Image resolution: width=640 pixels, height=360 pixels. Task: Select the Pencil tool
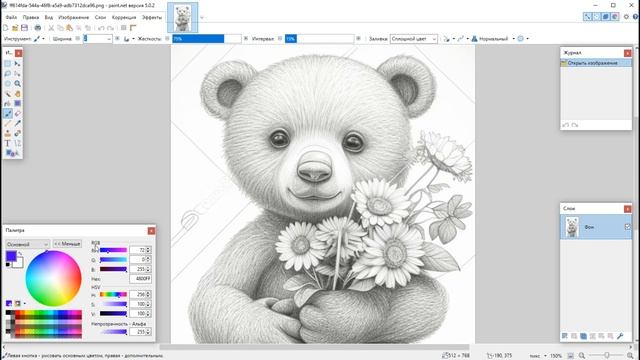pos(8,123)
